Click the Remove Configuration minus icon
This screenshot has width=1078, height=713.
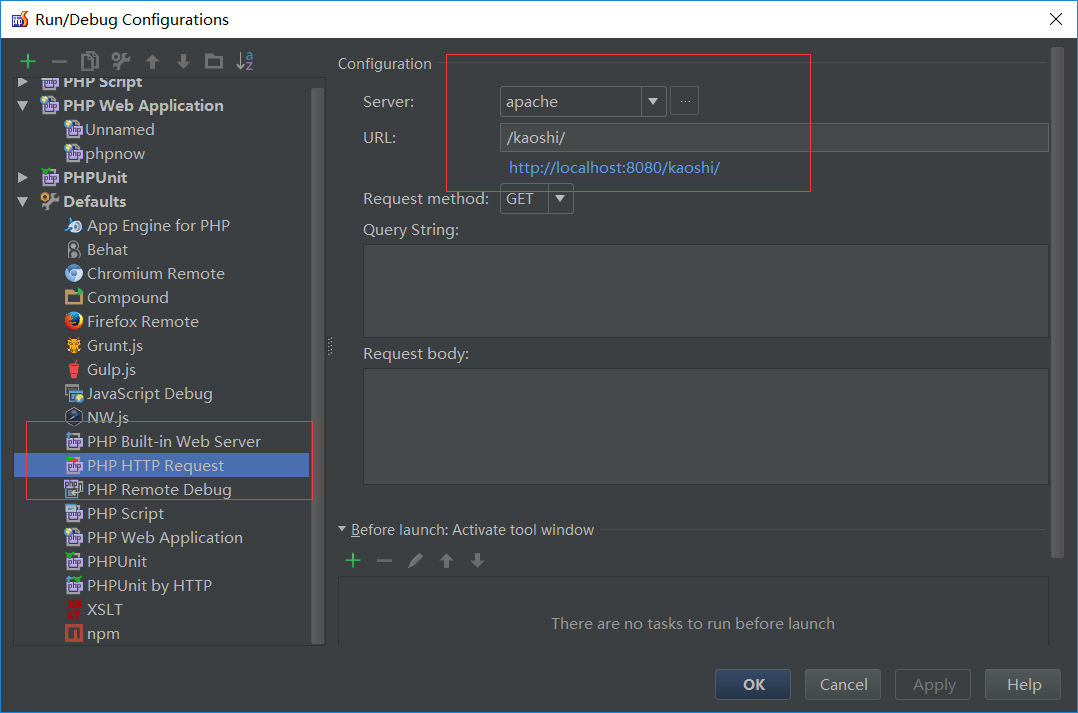coord(59,62)
